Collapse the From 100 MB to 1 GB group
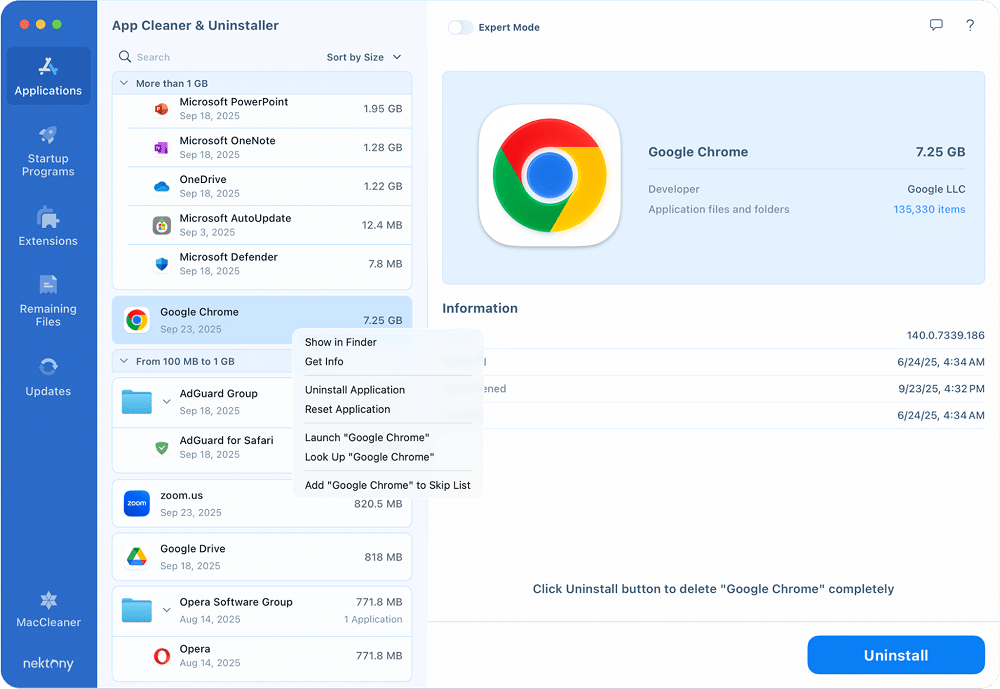This screenshot has height=689, width=1000. click(x=124, y=361)
